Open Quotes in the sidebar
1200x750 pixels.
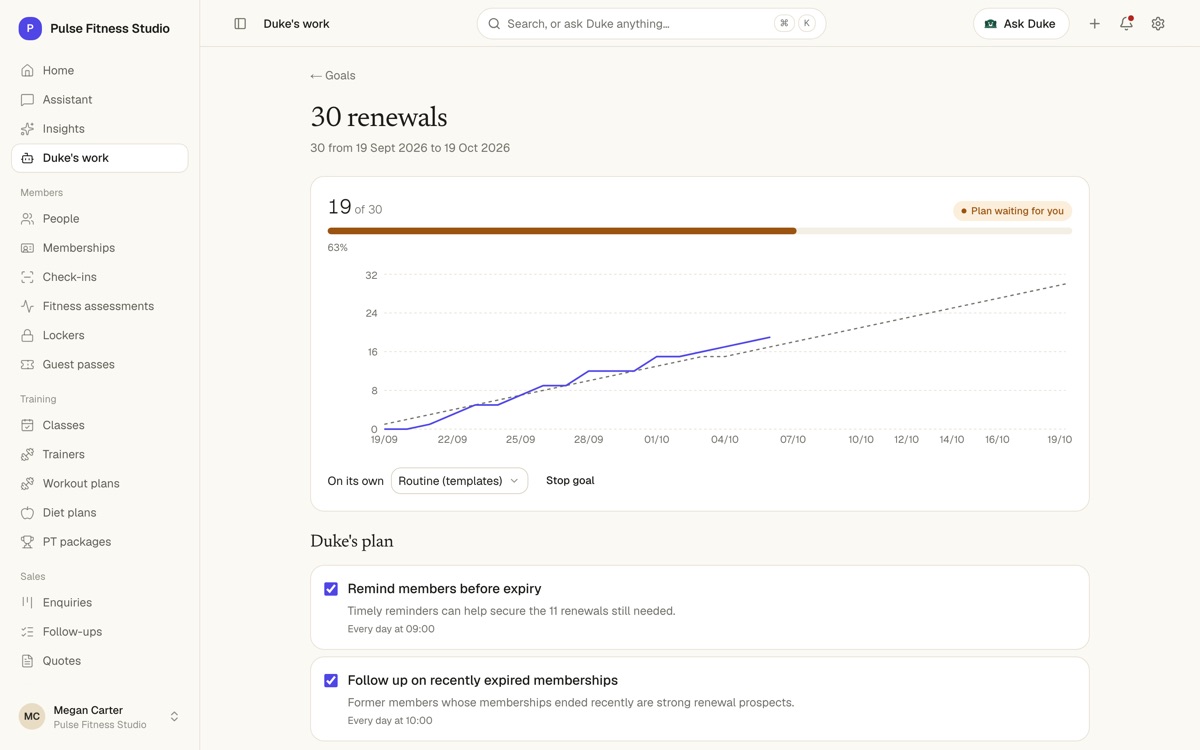(x=99, y=661)
